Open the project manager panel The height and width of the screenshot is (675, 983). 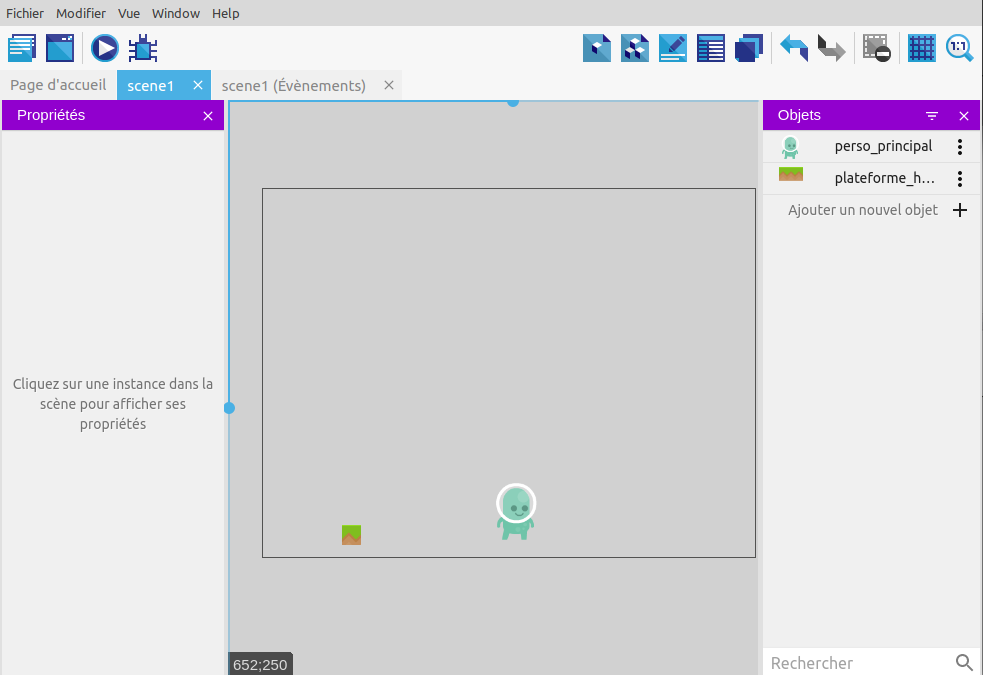[x=22, y=48]
